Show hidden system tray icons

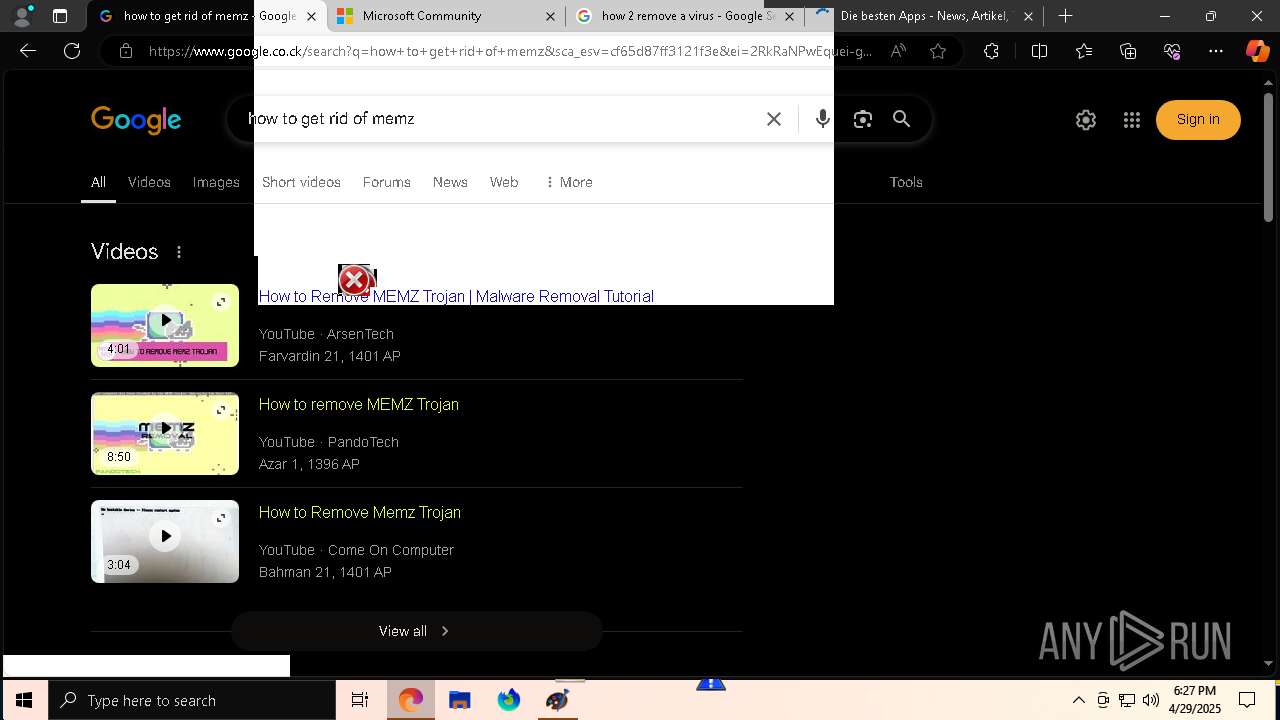point(1078,700)
